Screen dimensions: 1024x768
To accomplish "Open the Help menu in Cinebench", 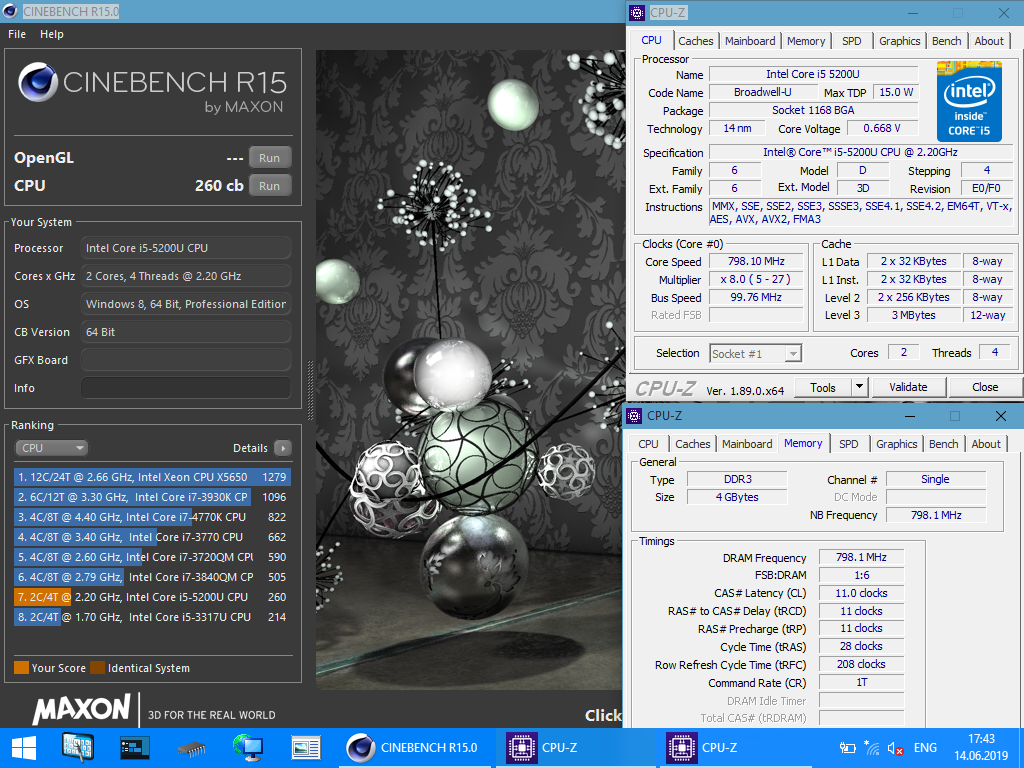I will 52,34.
